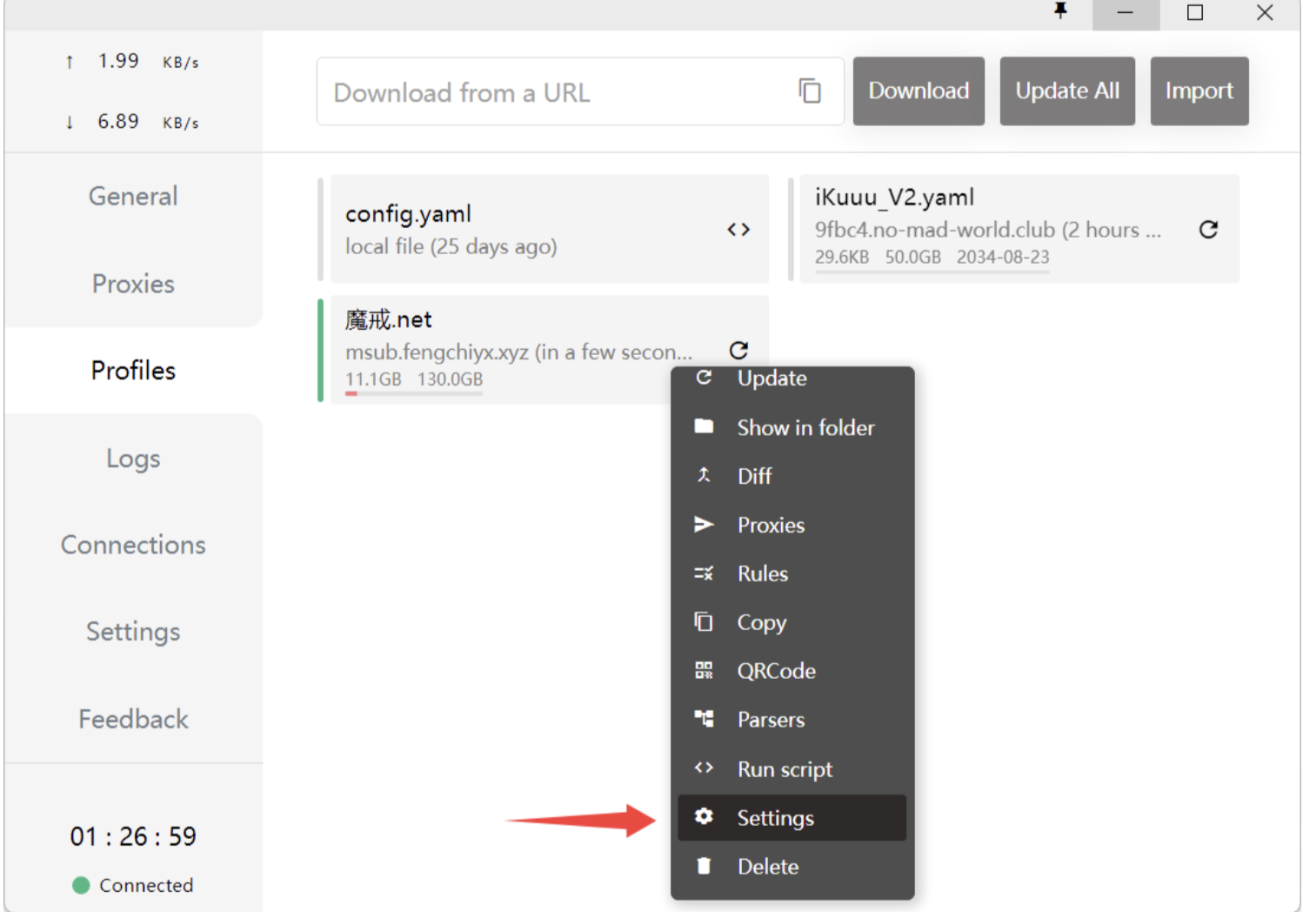Choose Update from the context menu
Screen dimensions: 1316x912
(792, 378)
